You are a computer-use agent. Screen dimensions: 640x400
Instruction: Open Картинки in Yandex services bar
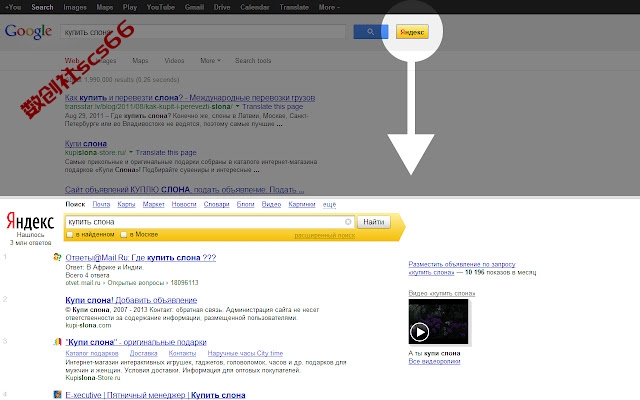click(302, 204)
